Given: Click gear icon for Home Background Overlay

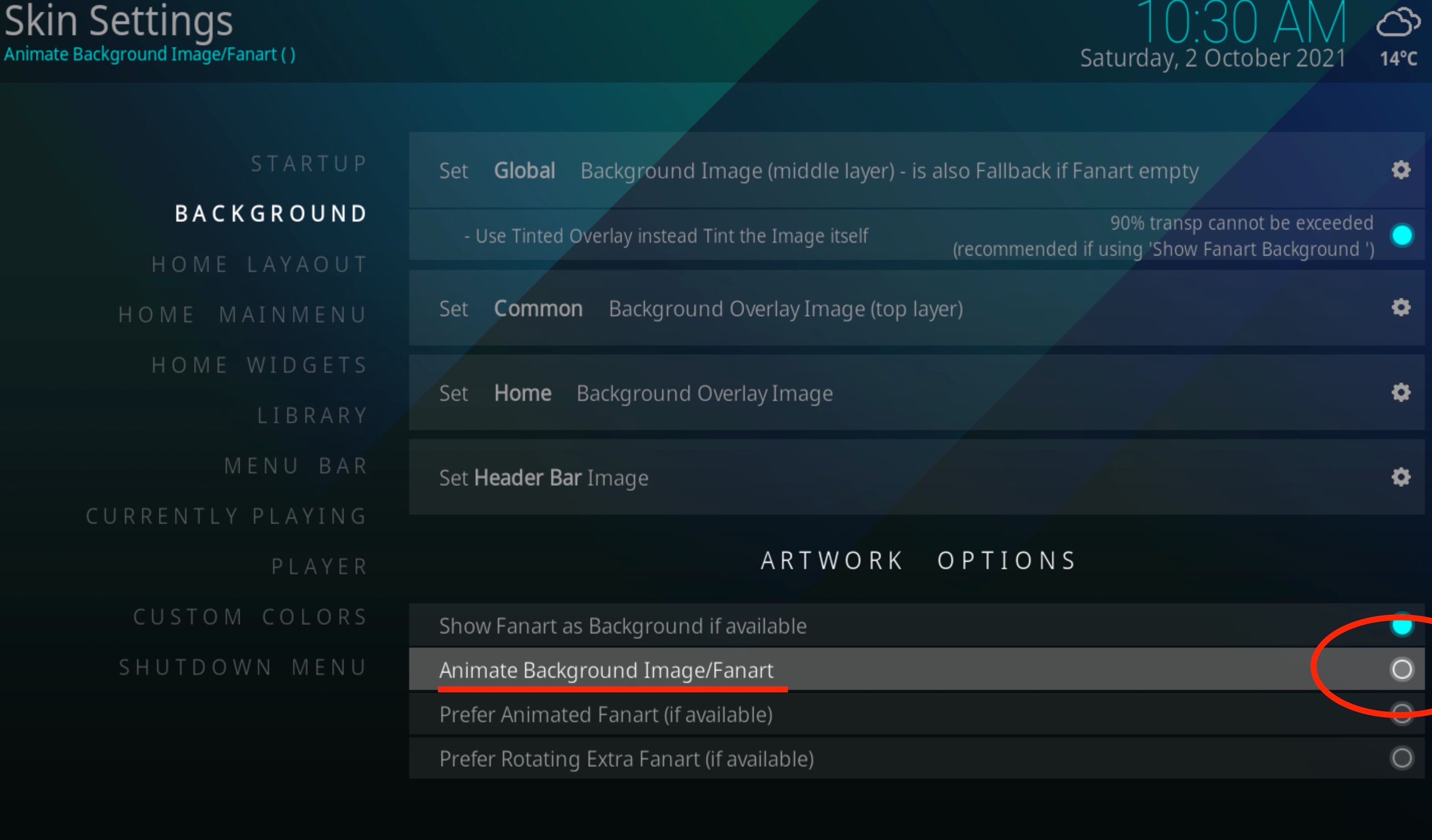Looking at the screenshot, I should pyautogui.click(x=1401, y=392).
